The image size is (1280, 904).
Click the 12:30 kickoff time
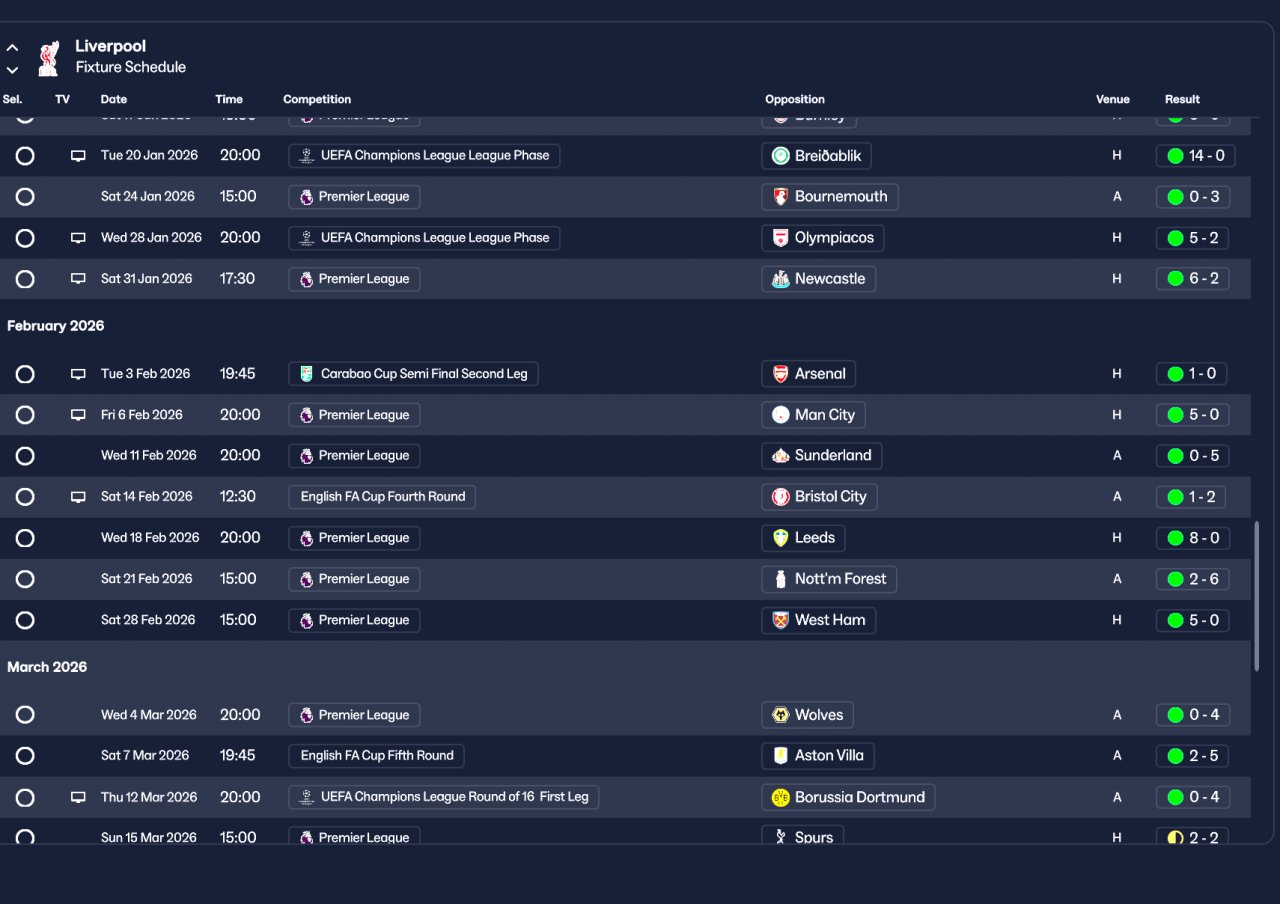(x=238, y=497)
